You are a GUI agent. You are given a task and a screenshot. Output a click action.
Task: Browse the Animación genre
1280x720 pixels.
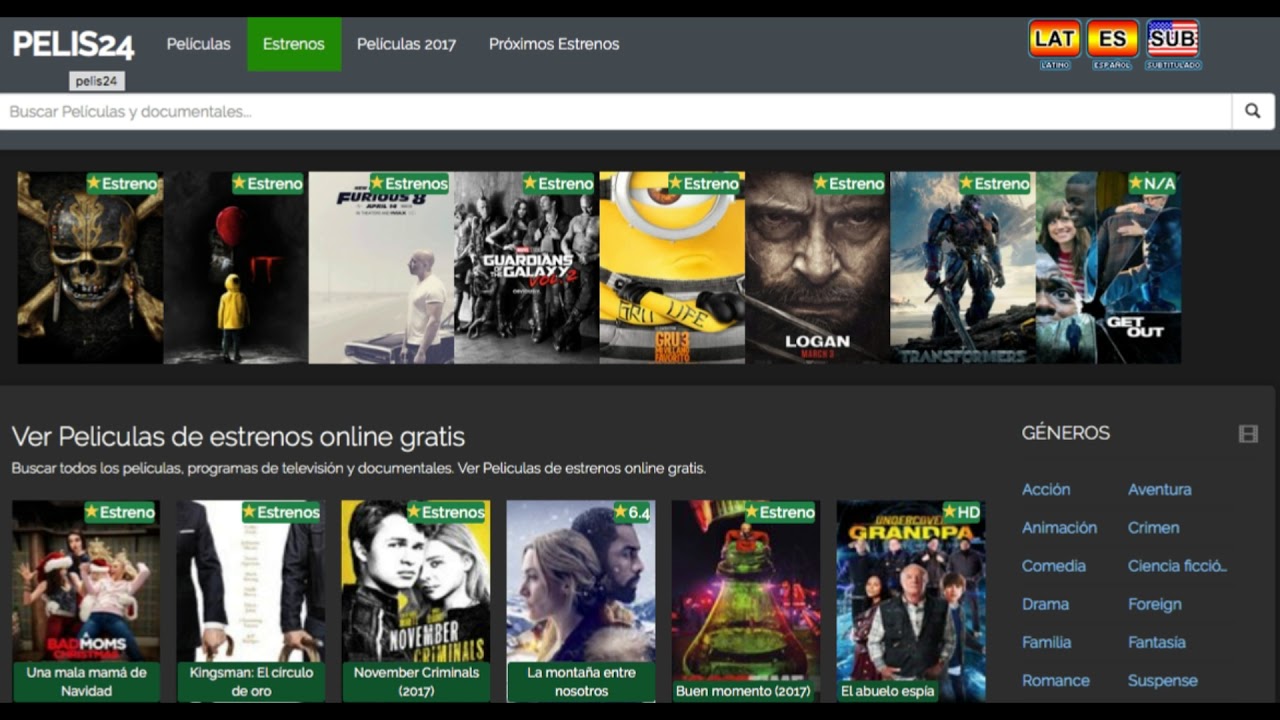(x=1059, y=527)
